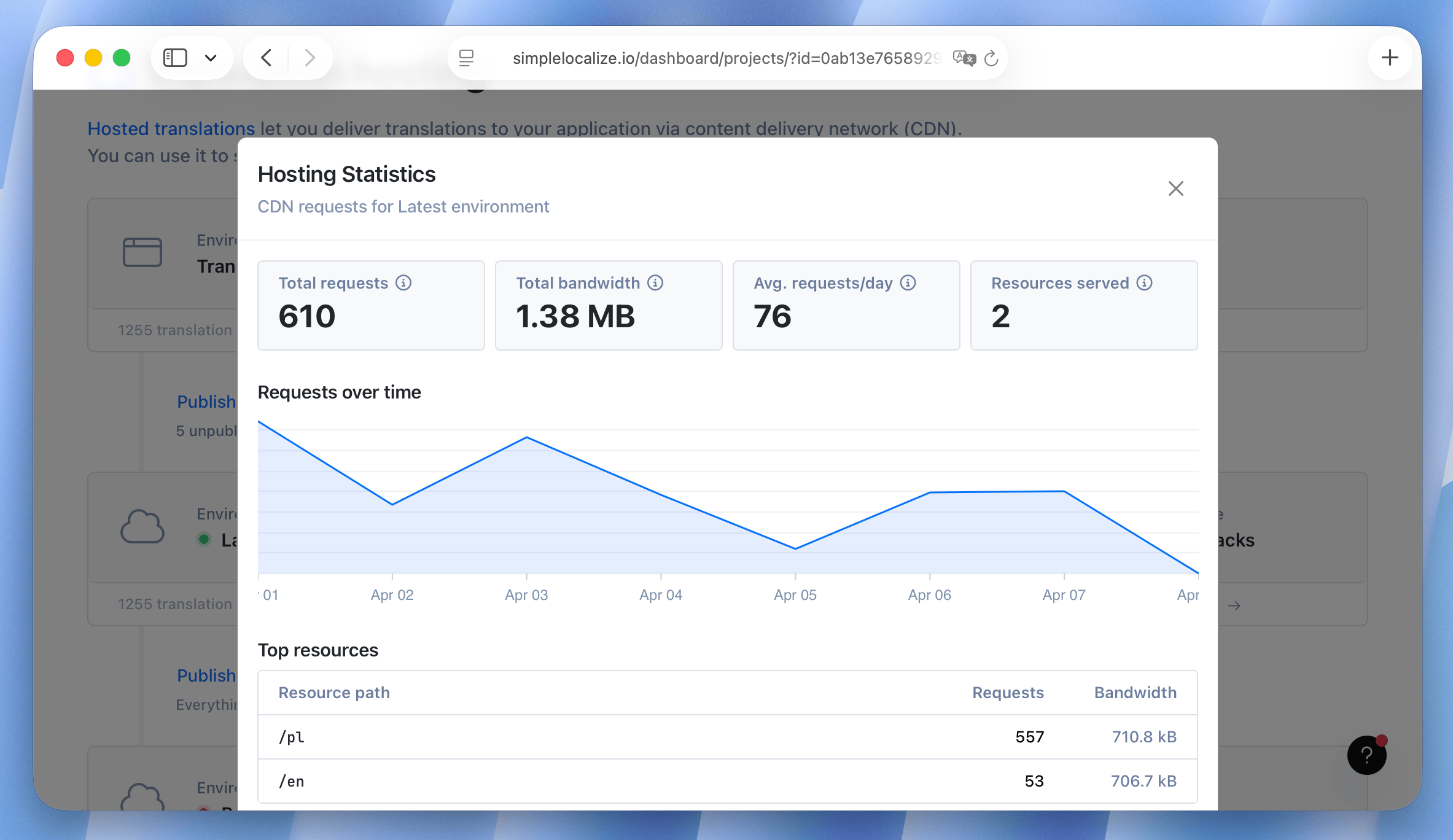Navigate back to the previous page
This screenshot has height=840, width=1453.
point(265,57)
